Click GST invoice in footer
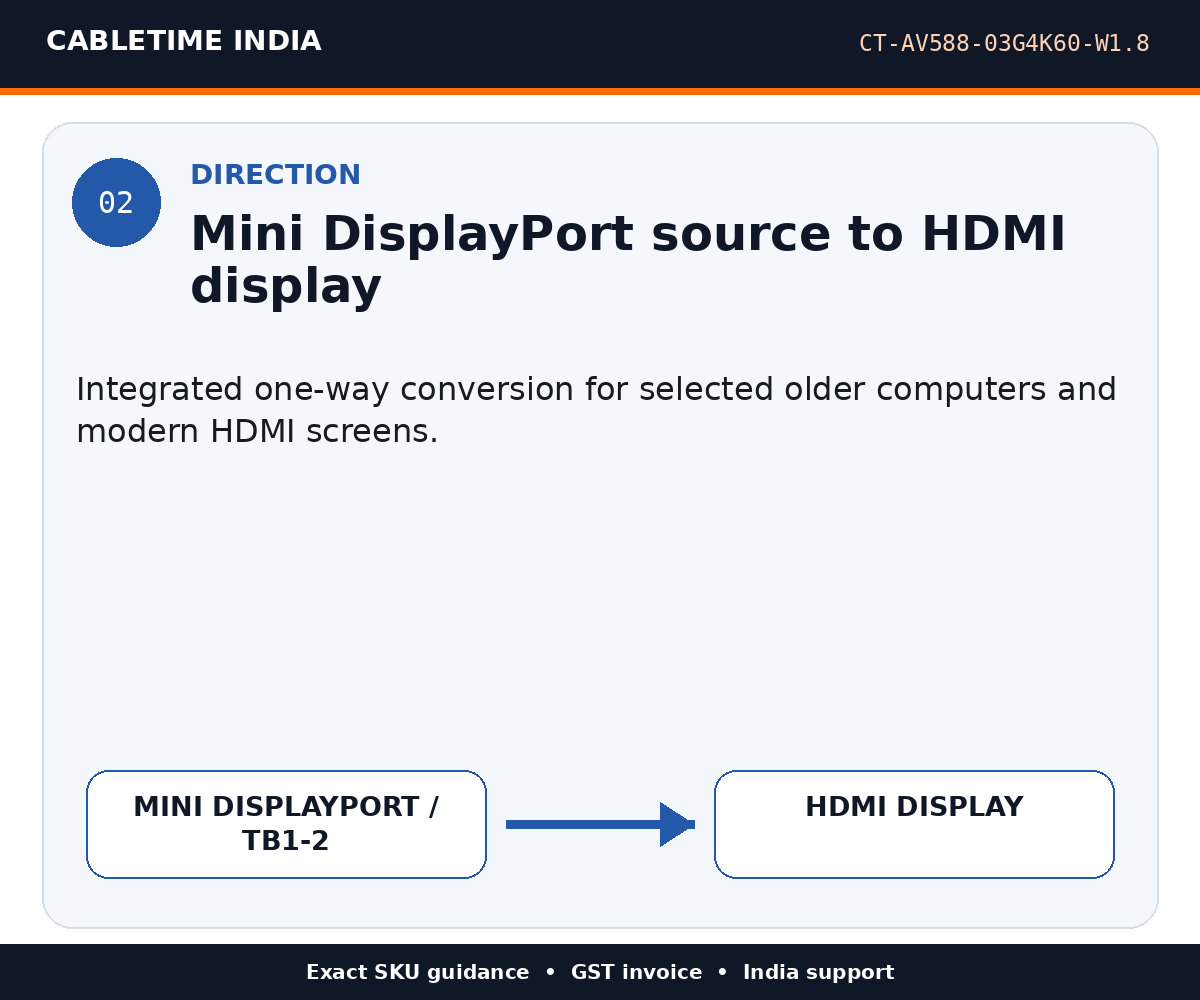Viewport: 1200px width, 1000px height. coord(636,972)
